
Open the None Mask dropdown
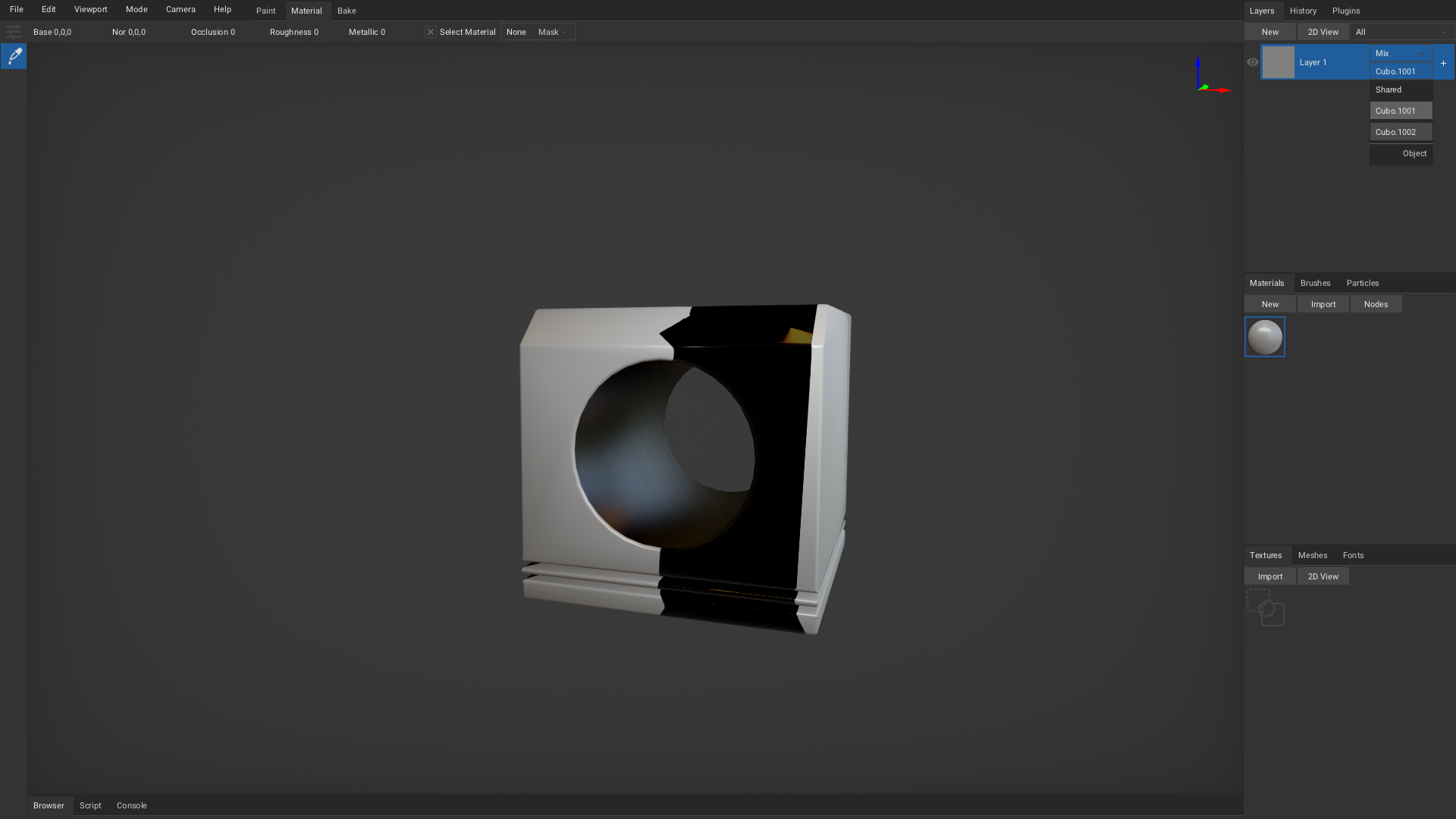pyautogui.click(x=538, y=32)
